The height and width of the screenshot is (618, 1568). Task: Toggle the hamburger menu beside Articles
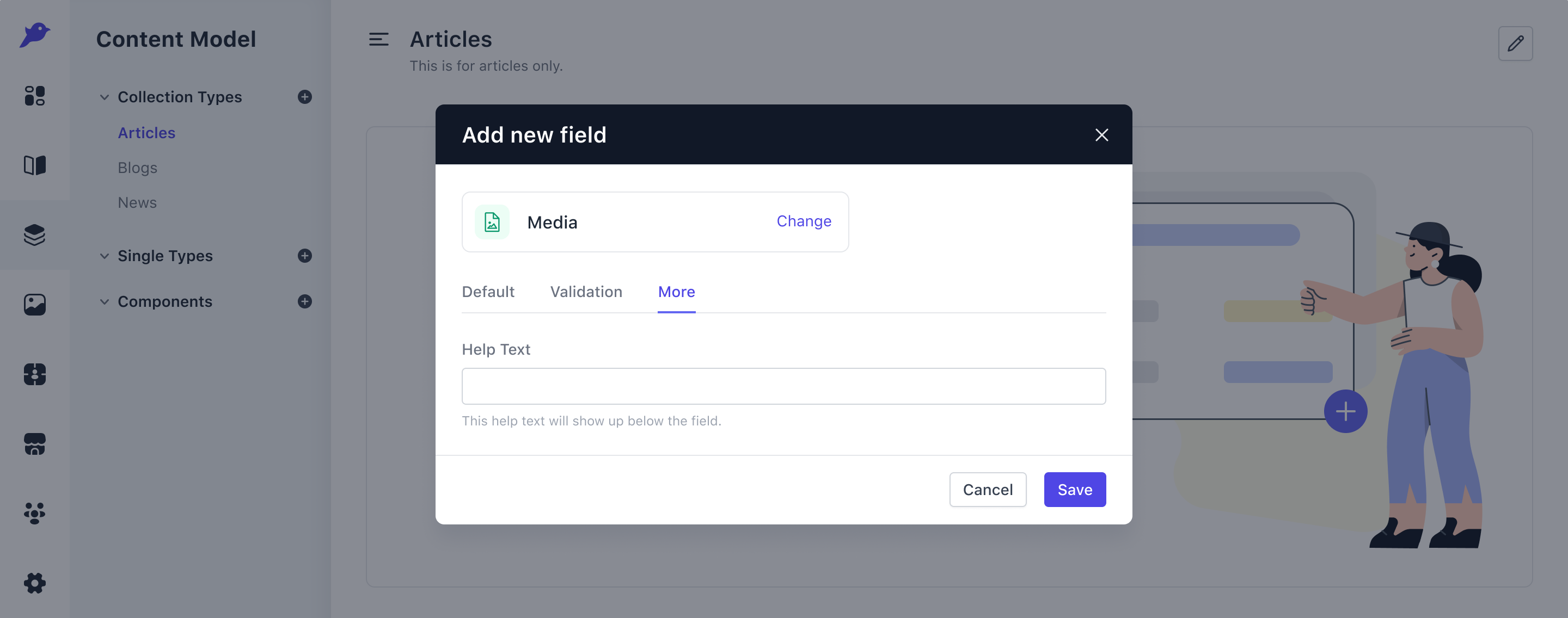click(378, 40)
